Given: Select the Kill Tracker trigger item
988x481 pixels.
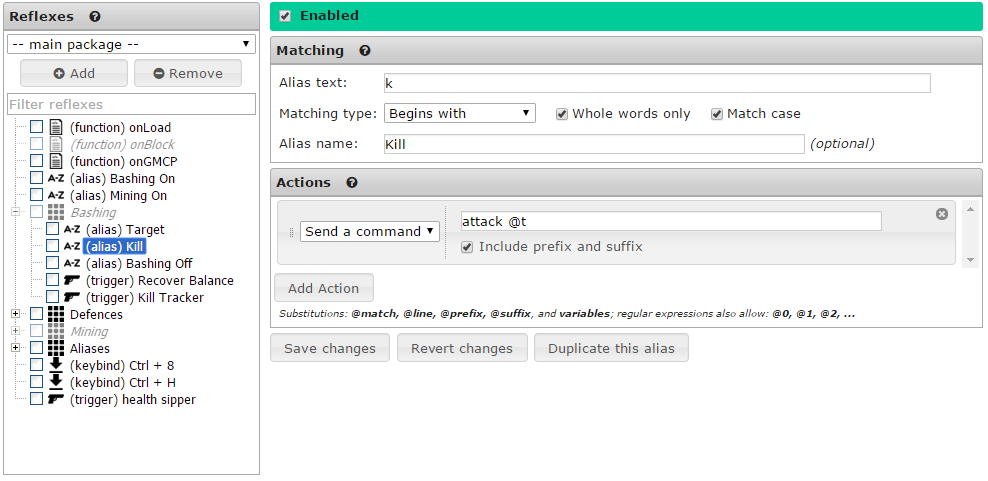Looking at the screenshot, I should pos(144,298).
